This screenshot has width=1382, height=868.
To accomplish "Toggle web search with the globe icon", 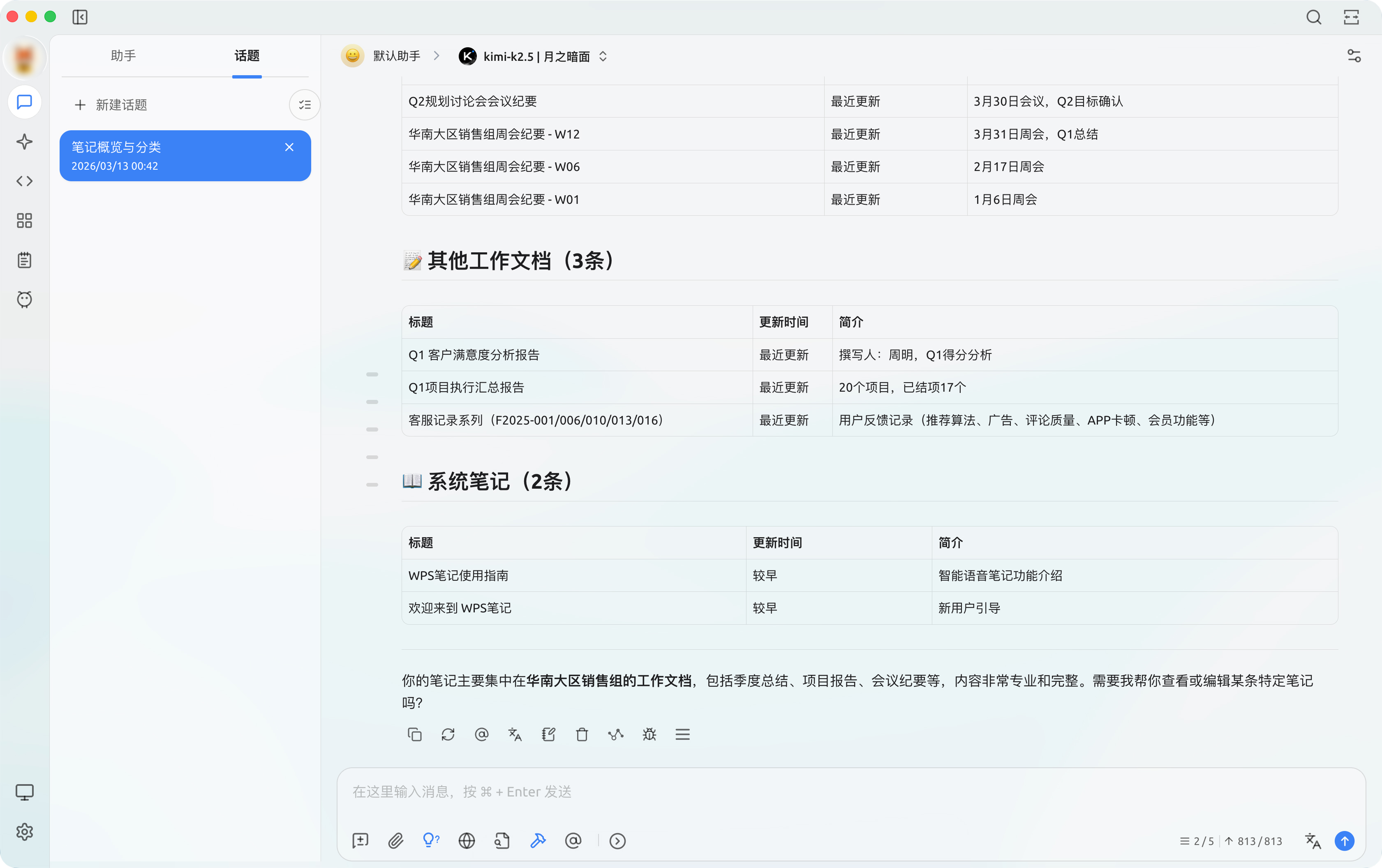I will [x=467, y=841].
